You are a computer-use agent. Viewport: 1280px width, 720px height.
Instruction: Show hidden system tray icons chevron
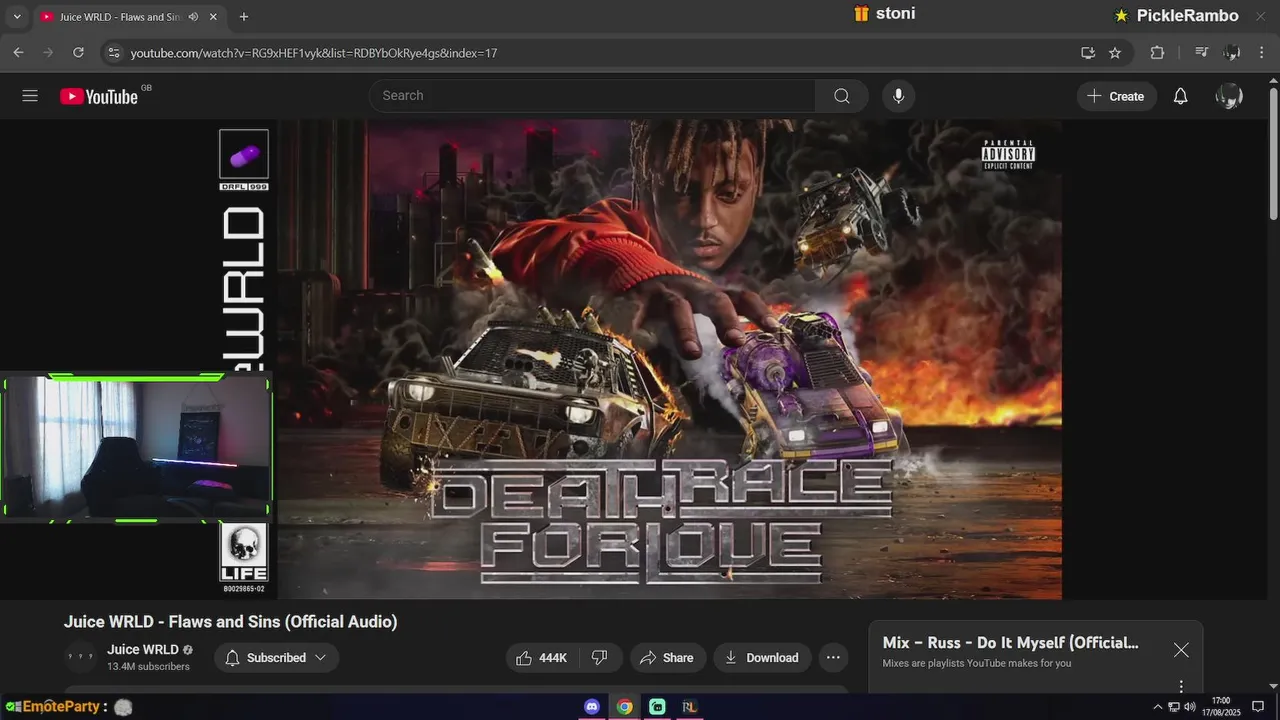pyautogui.click(x=1158, y=707)
